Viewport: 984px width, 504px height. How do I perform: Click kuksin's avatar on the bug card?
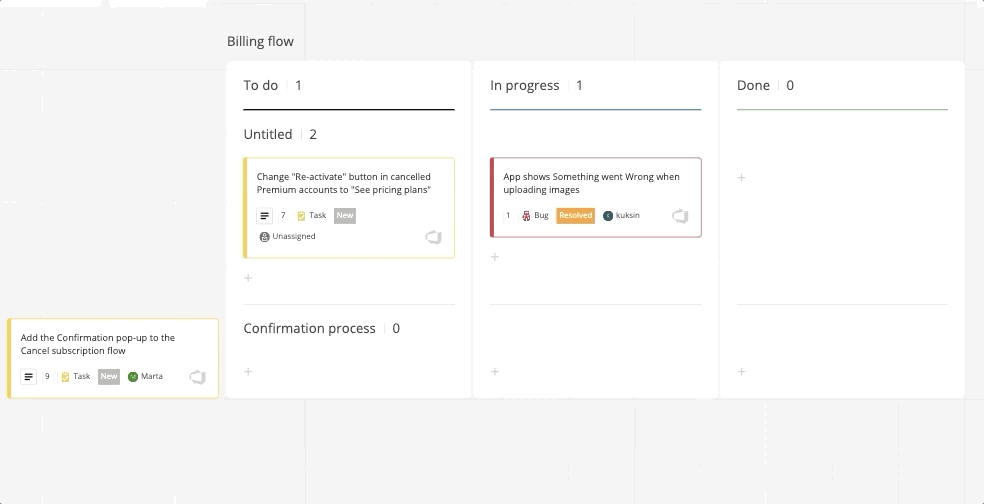(x=608, y=216)
